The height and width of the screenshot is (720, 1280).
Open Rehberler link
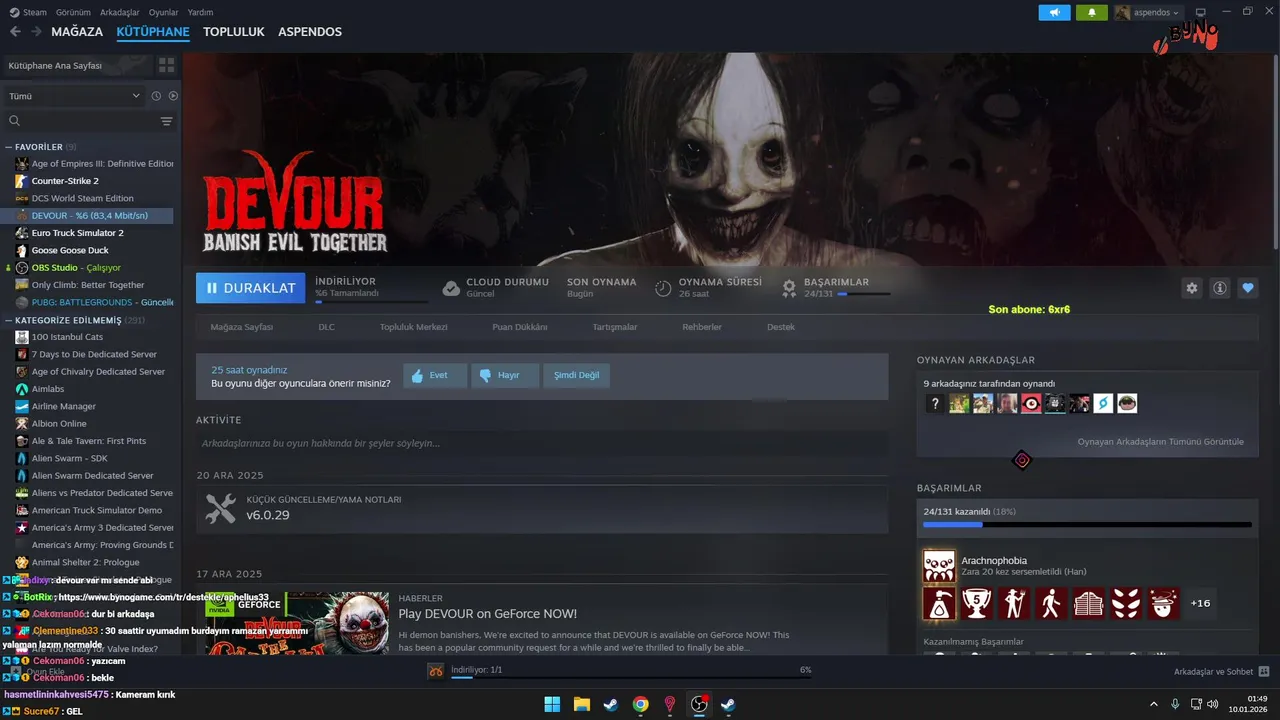702,327
